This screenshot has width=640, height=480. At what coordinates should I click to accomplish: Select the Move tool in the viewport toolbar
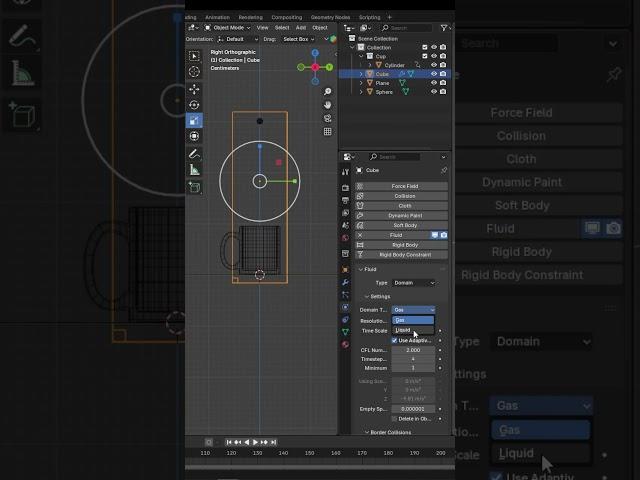click(x=194, y=89)
